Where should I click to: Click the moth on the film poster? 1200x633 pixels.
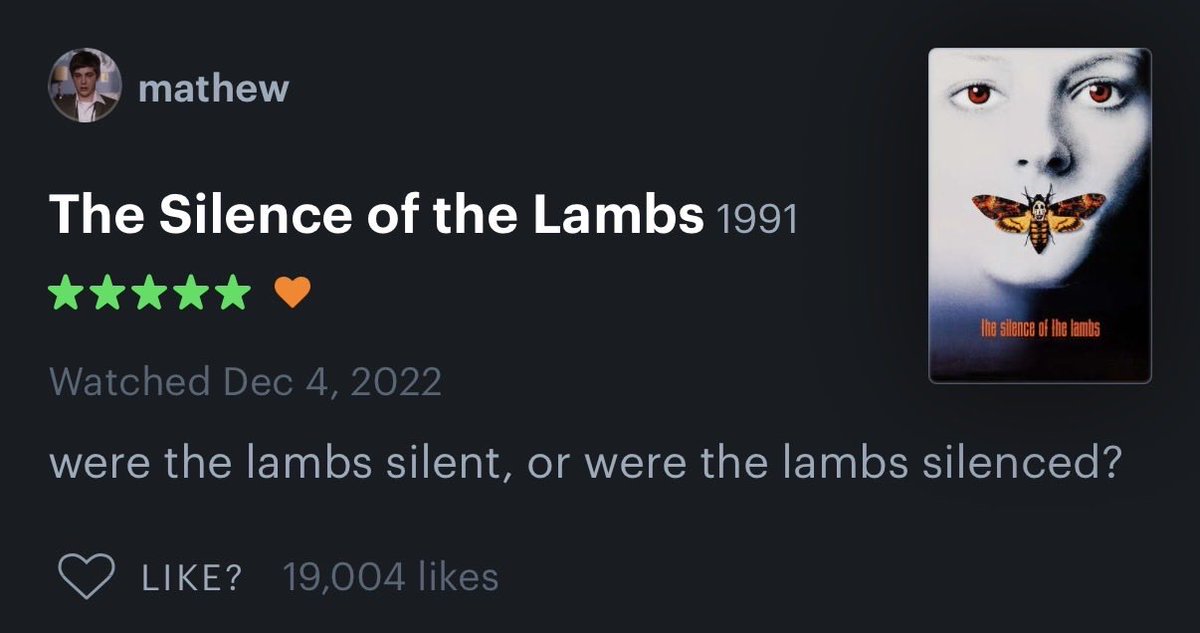pos(1039,217)
